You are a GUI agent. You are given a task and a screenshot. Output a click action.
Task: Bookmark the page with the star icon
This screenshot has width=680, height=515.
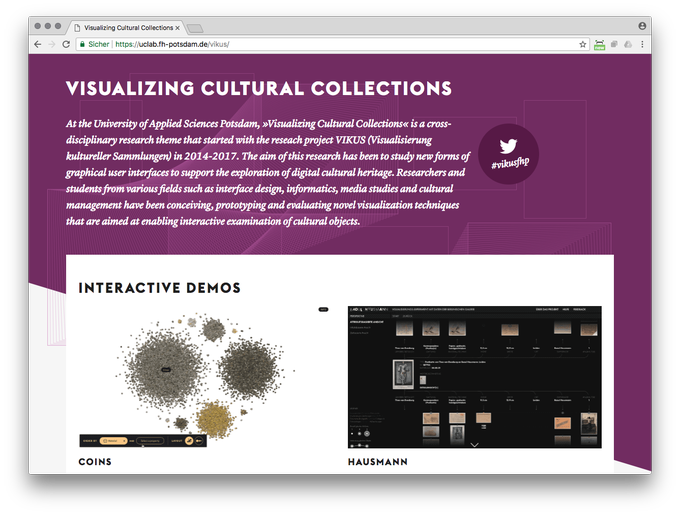(582, 44)
